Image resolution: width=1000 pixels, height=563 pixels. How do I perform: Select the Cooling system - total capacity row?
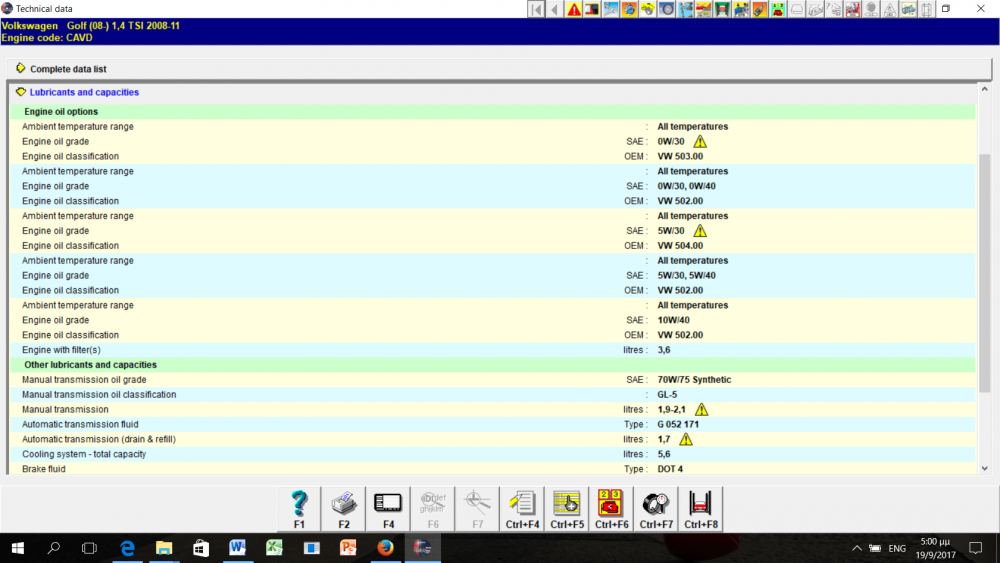(492, 454)
